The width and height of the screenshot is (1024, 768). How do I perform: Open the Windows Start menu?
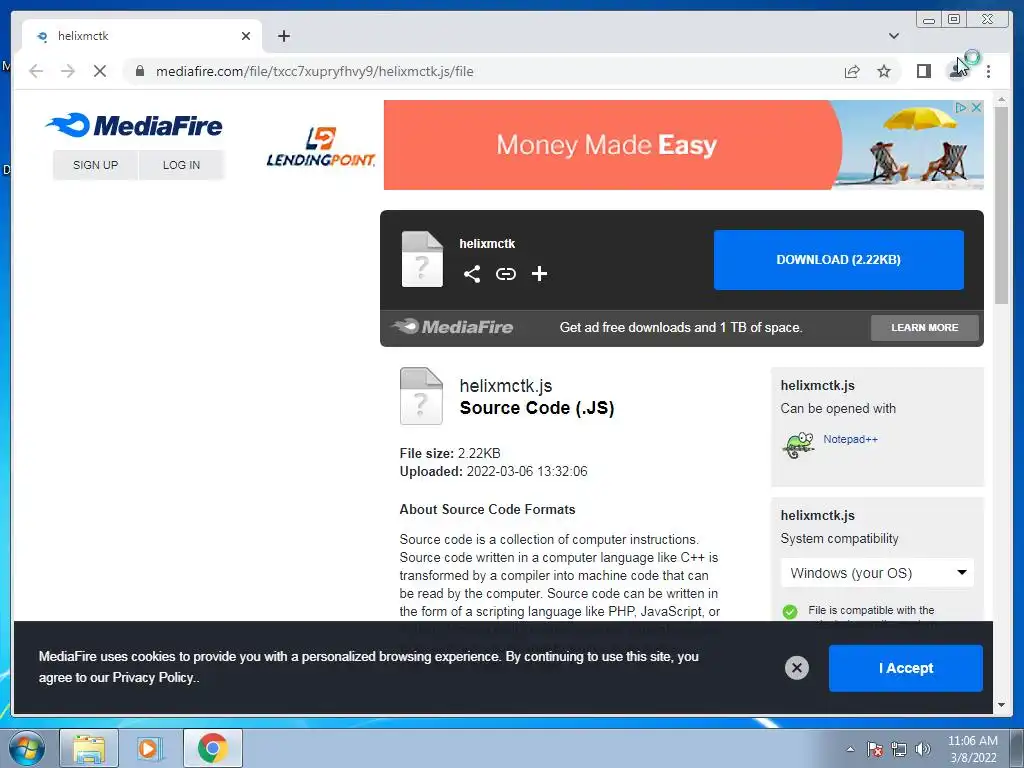tap(26, 748)
